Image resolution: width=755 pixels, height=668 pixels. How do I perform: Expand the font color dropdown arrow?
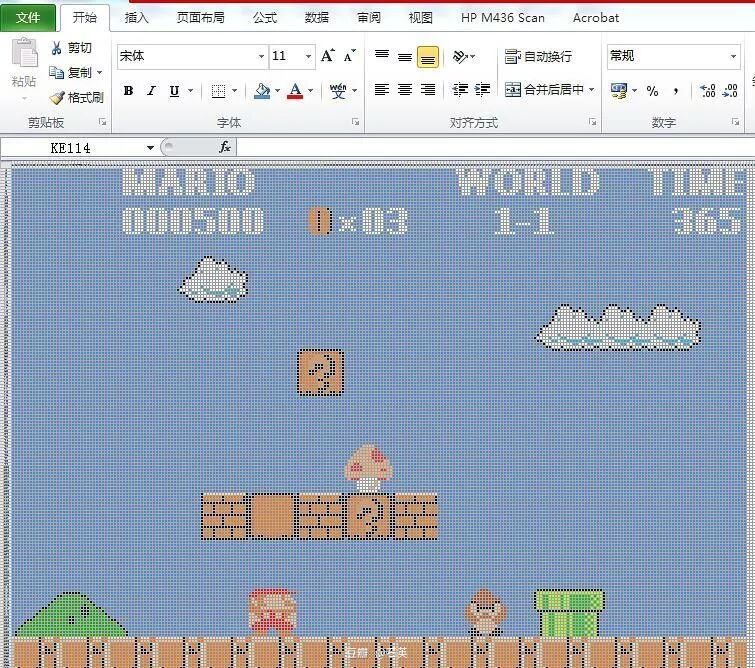[x=311, y=91]
